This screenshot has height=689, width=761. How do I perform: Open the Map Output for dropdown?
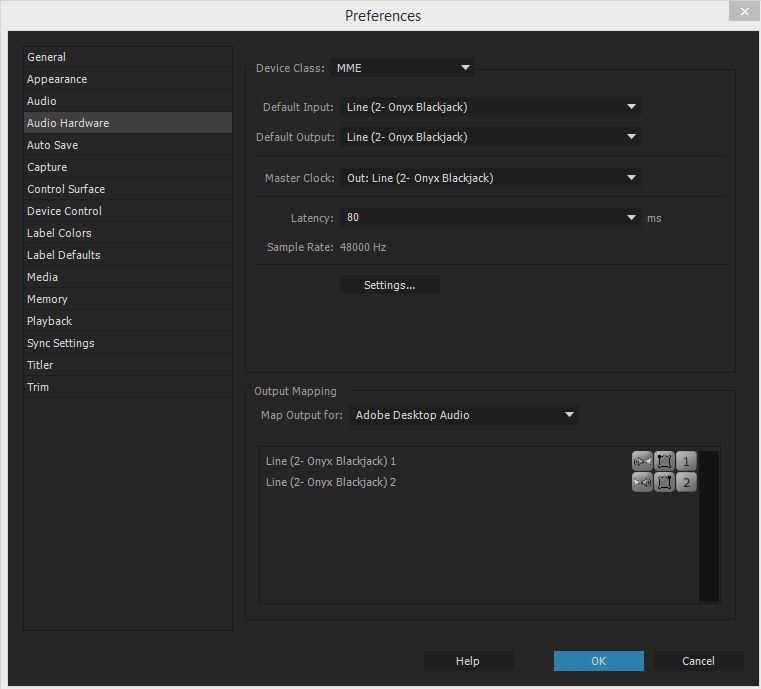coord(463,415)
